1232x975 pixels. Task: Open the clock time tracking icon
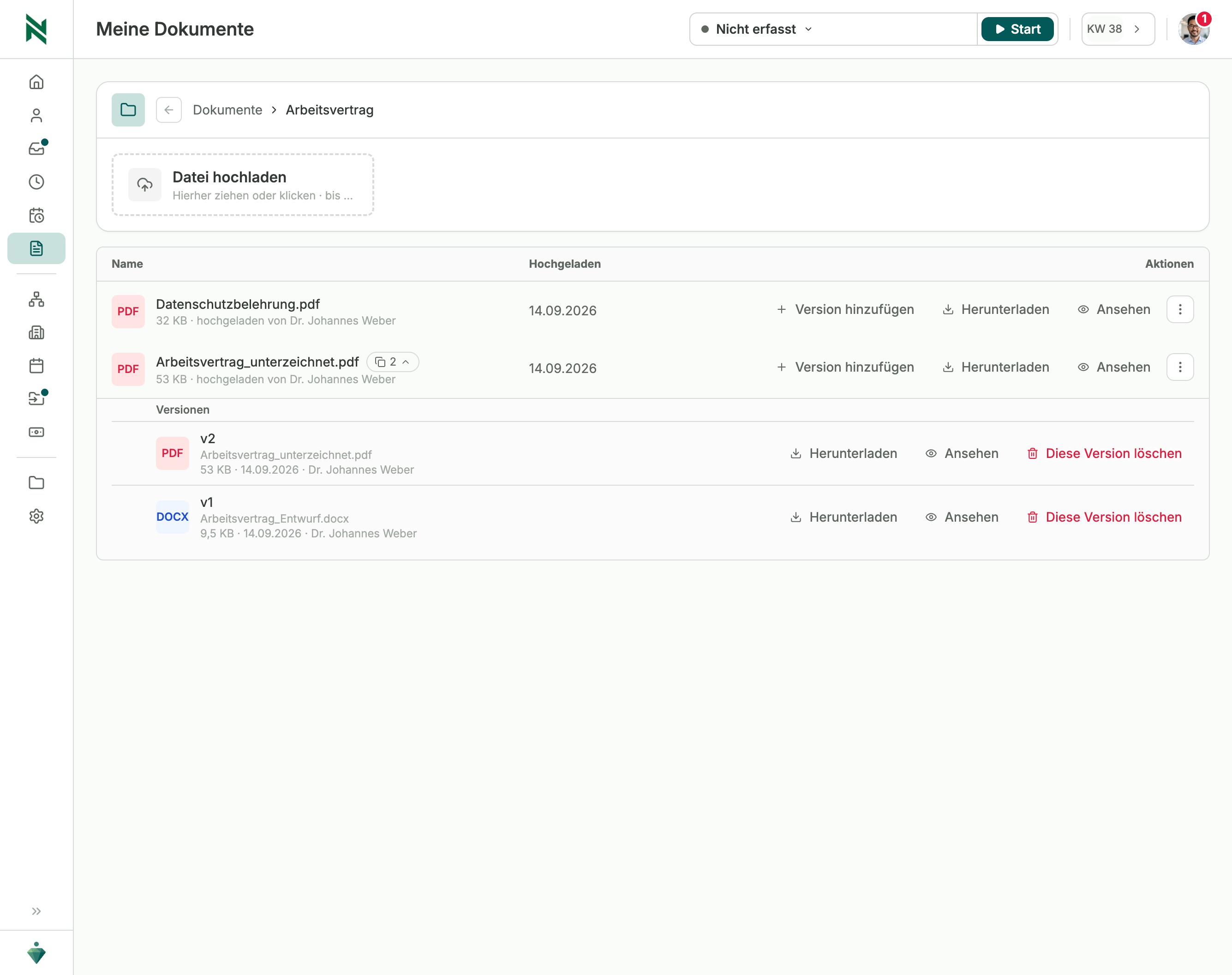point(36,182)
